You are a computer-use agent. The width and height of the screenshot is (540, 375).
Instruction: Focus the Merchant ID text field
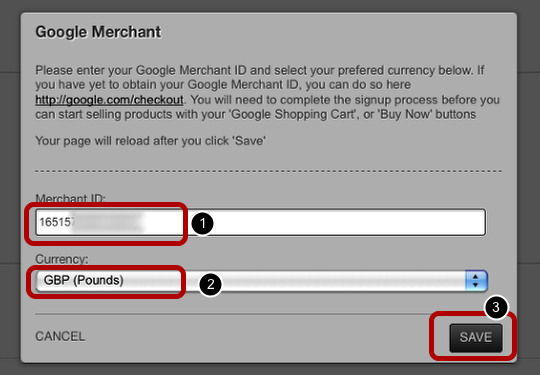pos(261,222)
